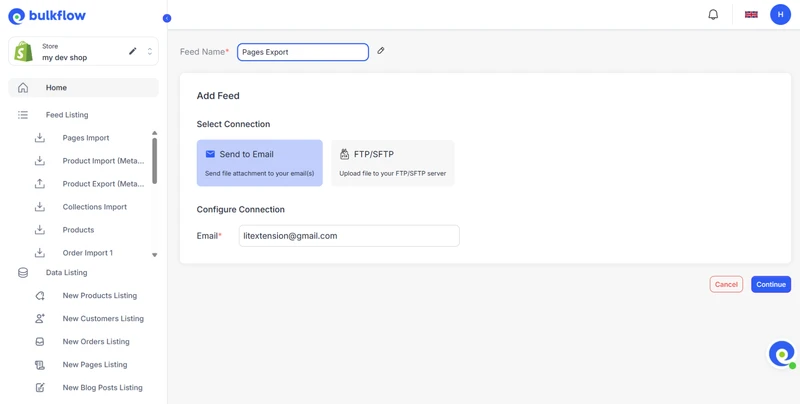This screenshot has width=800, height=404.
Task: Open New Orders Listing
Action: pyautogui.click(x=96, y=341)
